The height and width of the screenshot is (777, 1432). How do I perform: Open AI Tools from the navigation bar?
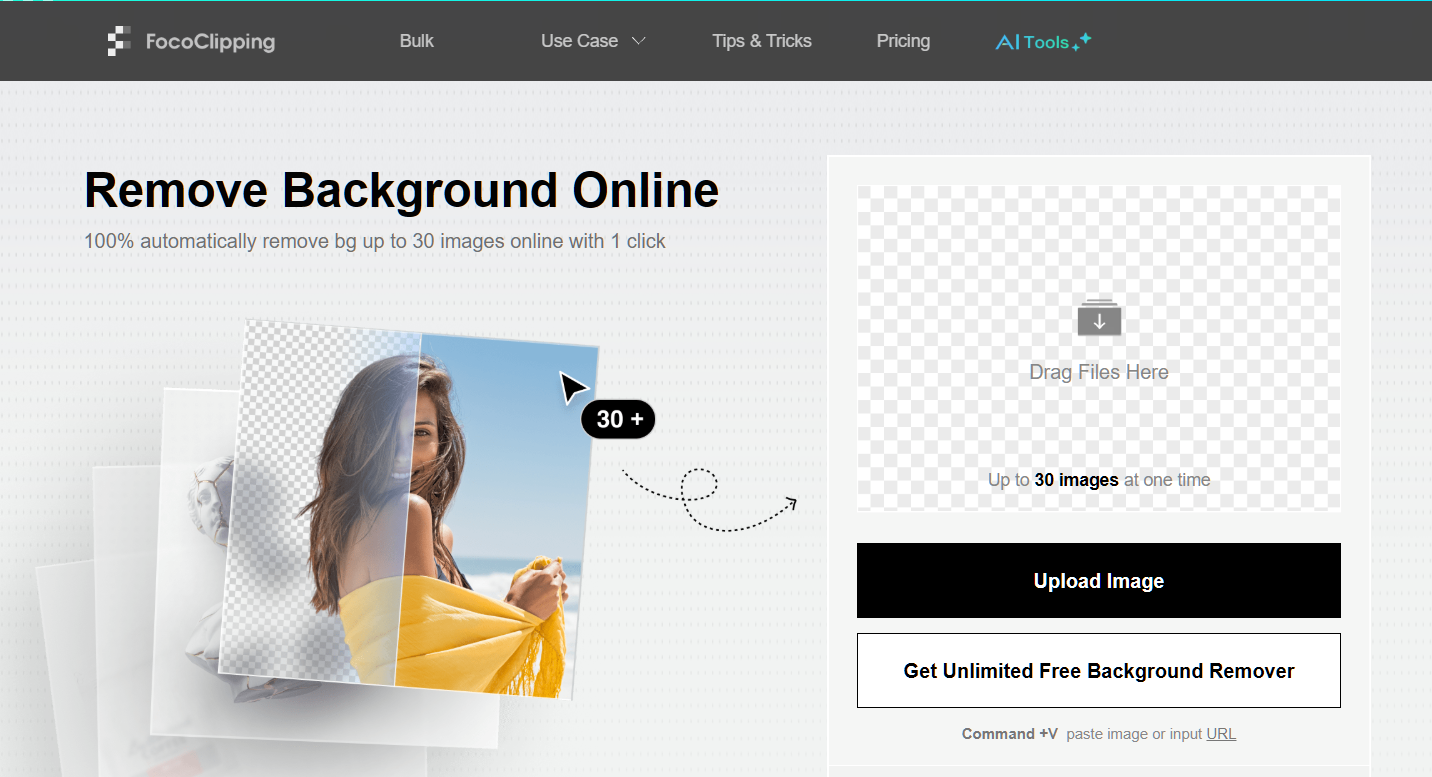pyautogui.click(x=1032, y=42)
